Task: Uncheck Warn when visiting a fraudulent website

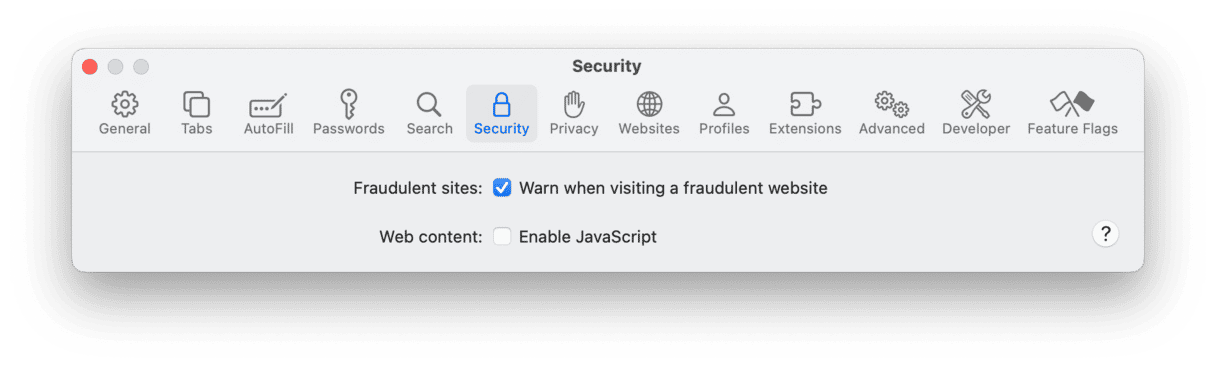Action: click(x=502, y=188)
